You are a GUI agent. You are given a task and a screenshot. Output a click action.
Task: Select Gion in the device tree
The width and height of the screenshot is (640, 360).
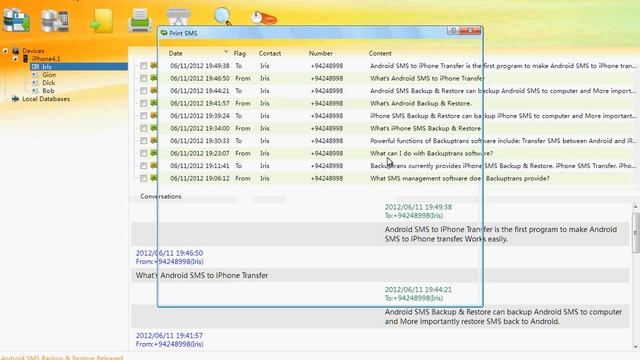[49, 75]
